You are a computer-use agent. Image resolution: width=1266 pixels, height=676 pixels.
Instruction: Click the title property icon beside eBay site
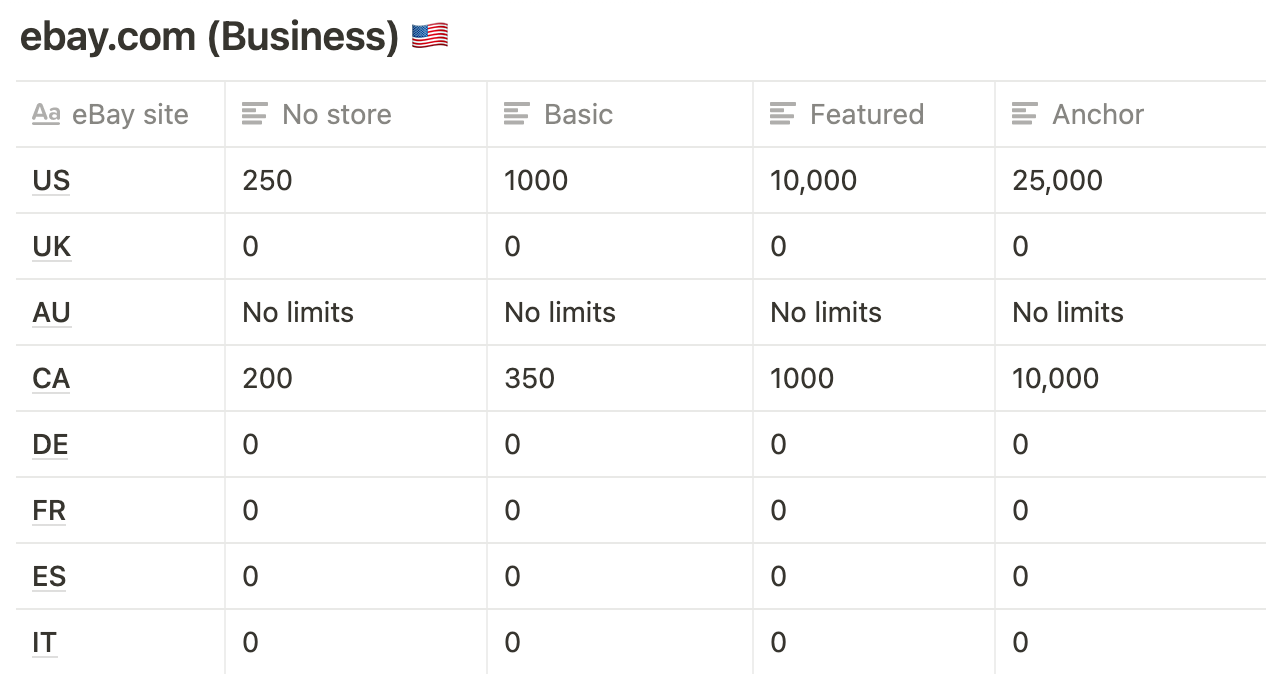(x=46, y=114)
